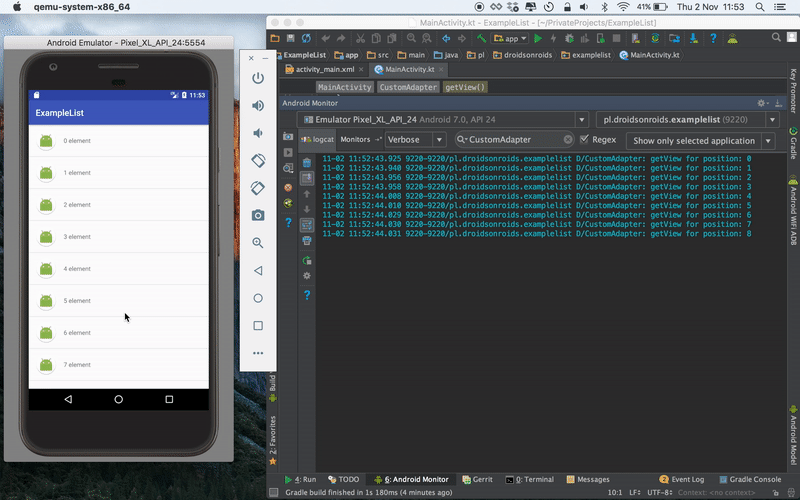800x500 pixels.
Task: Open the pl.droidsonroids.examplelist process dropdown
Action: click(x=688, y=120)
